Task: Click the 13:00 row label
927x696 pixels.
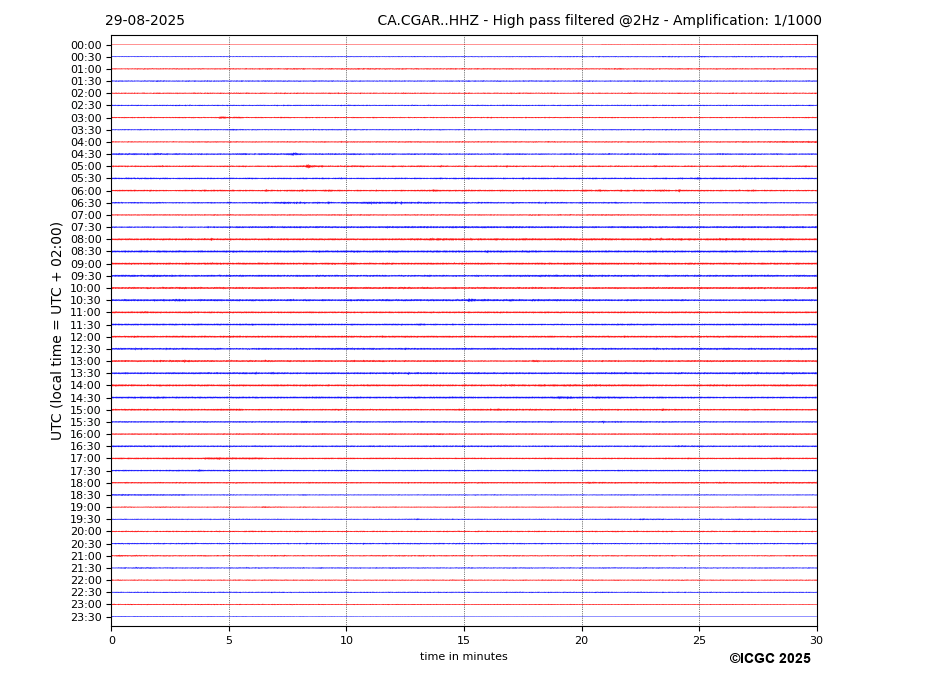Action: [86, 361]
